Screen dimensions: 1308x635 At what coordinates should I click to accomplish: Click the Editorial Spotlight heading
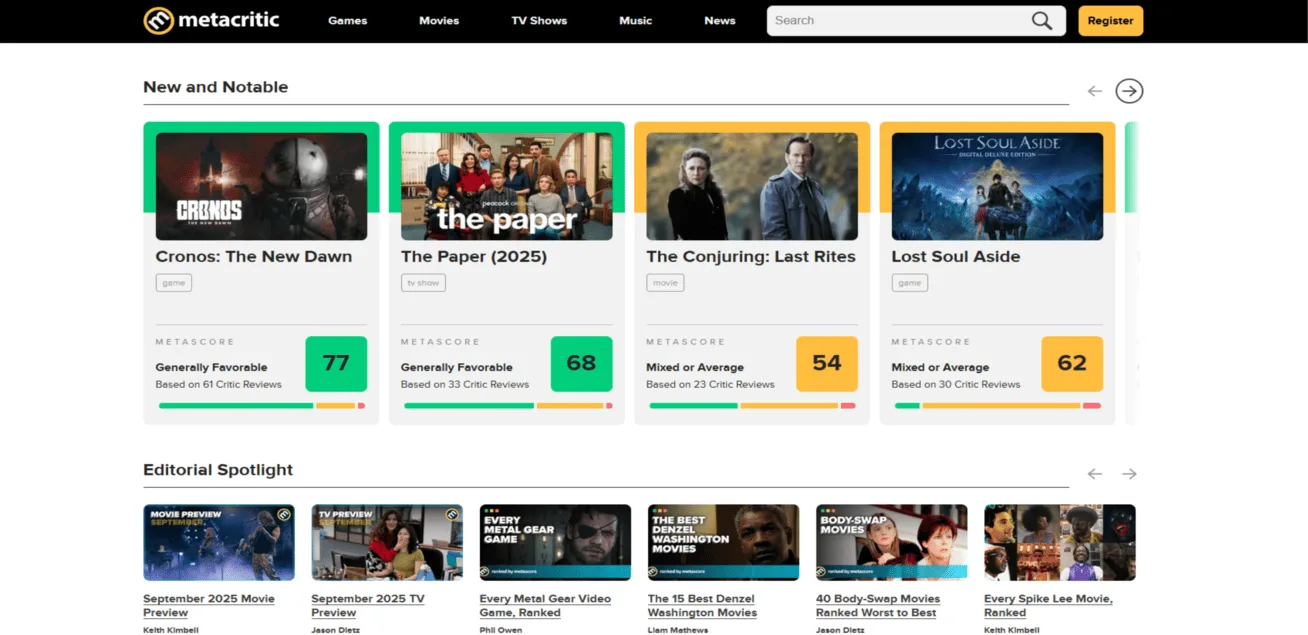[x=218, y=470]
